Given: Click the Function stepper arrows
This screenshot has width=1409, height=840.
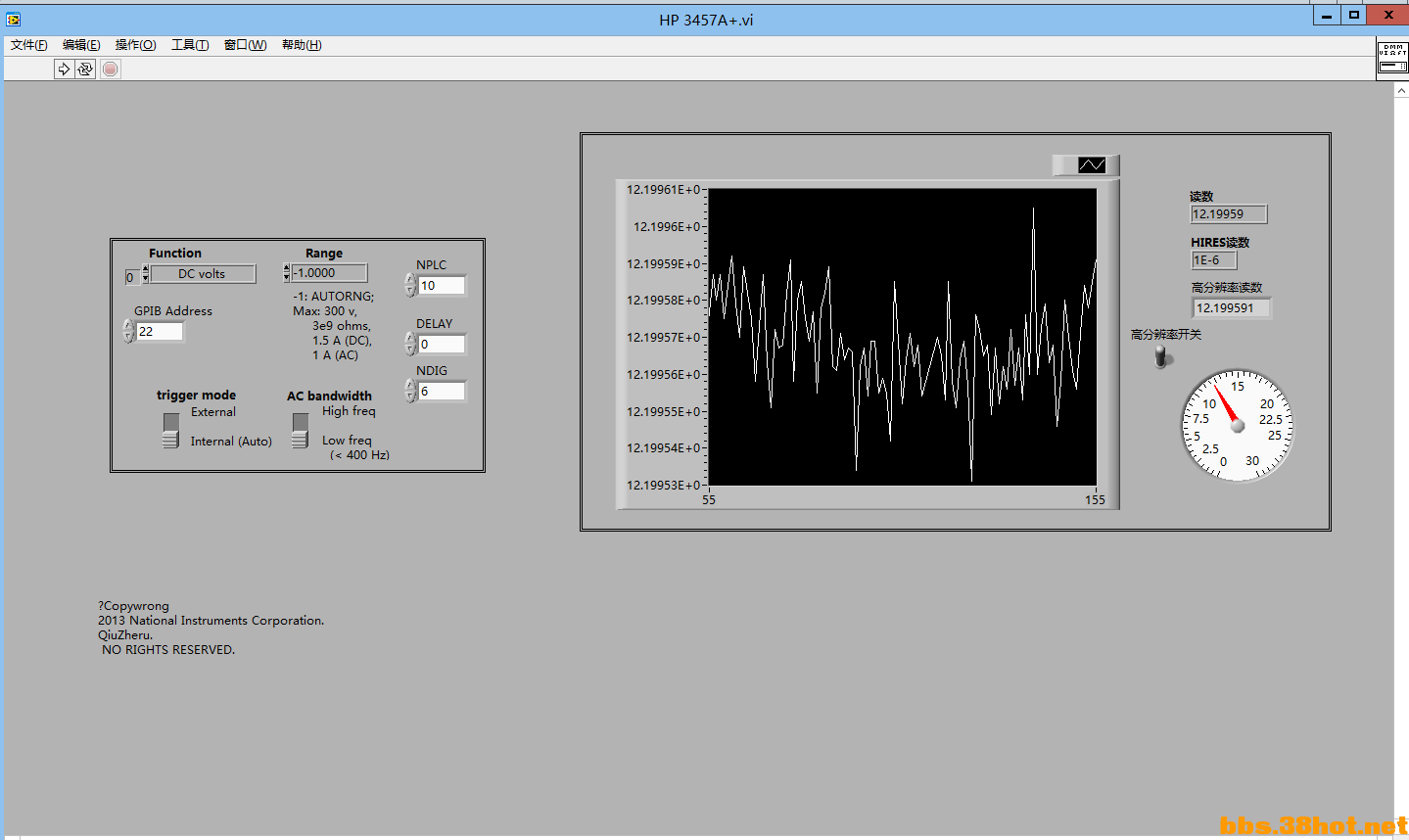Looking at the screenshot, I should pyautogui.click(x=146, y=274).
